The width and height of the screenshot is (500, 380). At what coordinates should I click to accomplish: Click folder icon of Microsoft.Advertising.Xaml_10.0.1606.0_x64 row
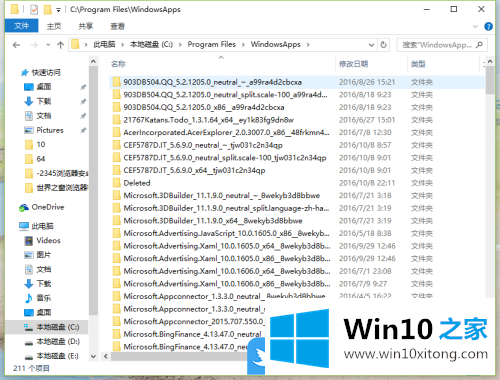pos(116,271)
